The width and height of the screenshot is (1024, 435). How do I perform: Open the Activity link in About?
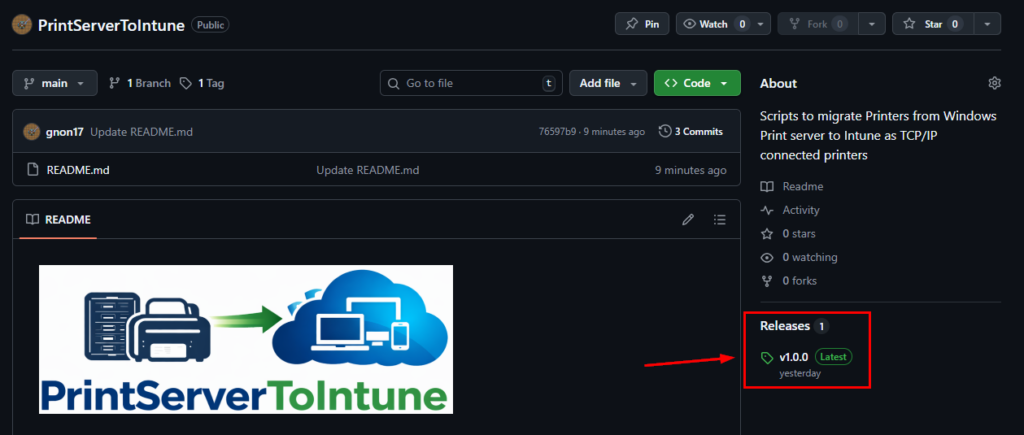coord(800,210)
